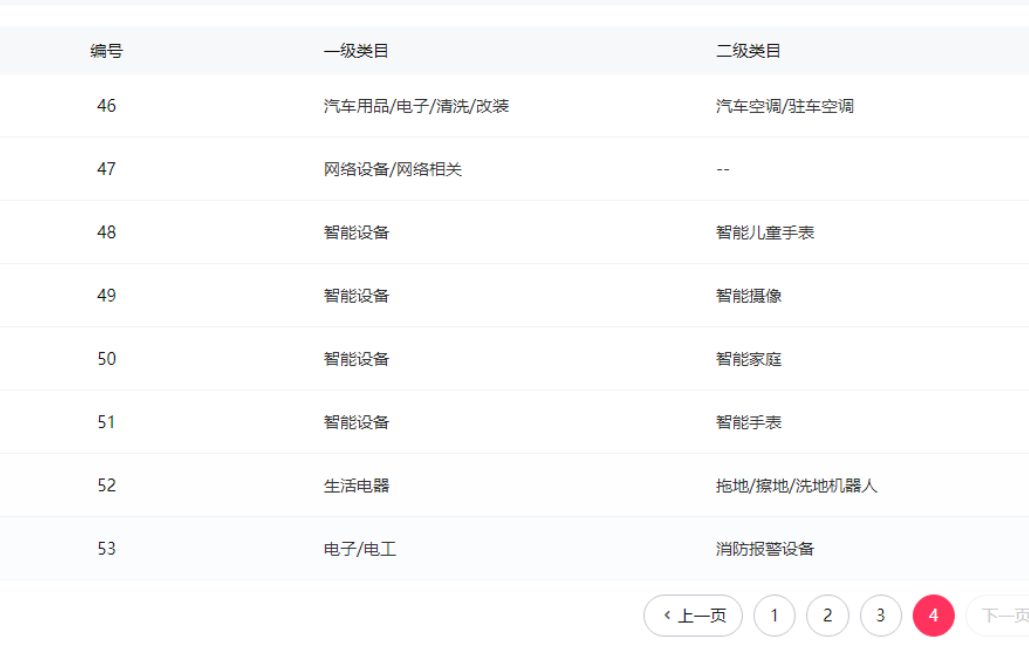Image resolution: width=1029 pixels, height=666 pixels.
Task: Click the 消防报警设备 subcategory cell
Action: click(765, 549)
